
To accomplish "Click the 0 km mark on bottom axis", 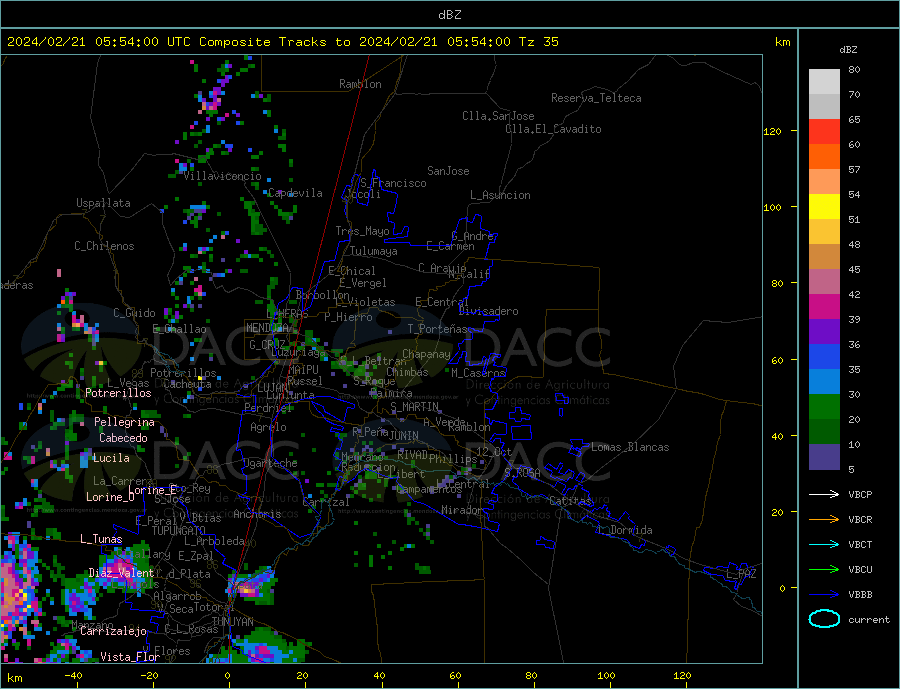I will click(x=227, y=676).
